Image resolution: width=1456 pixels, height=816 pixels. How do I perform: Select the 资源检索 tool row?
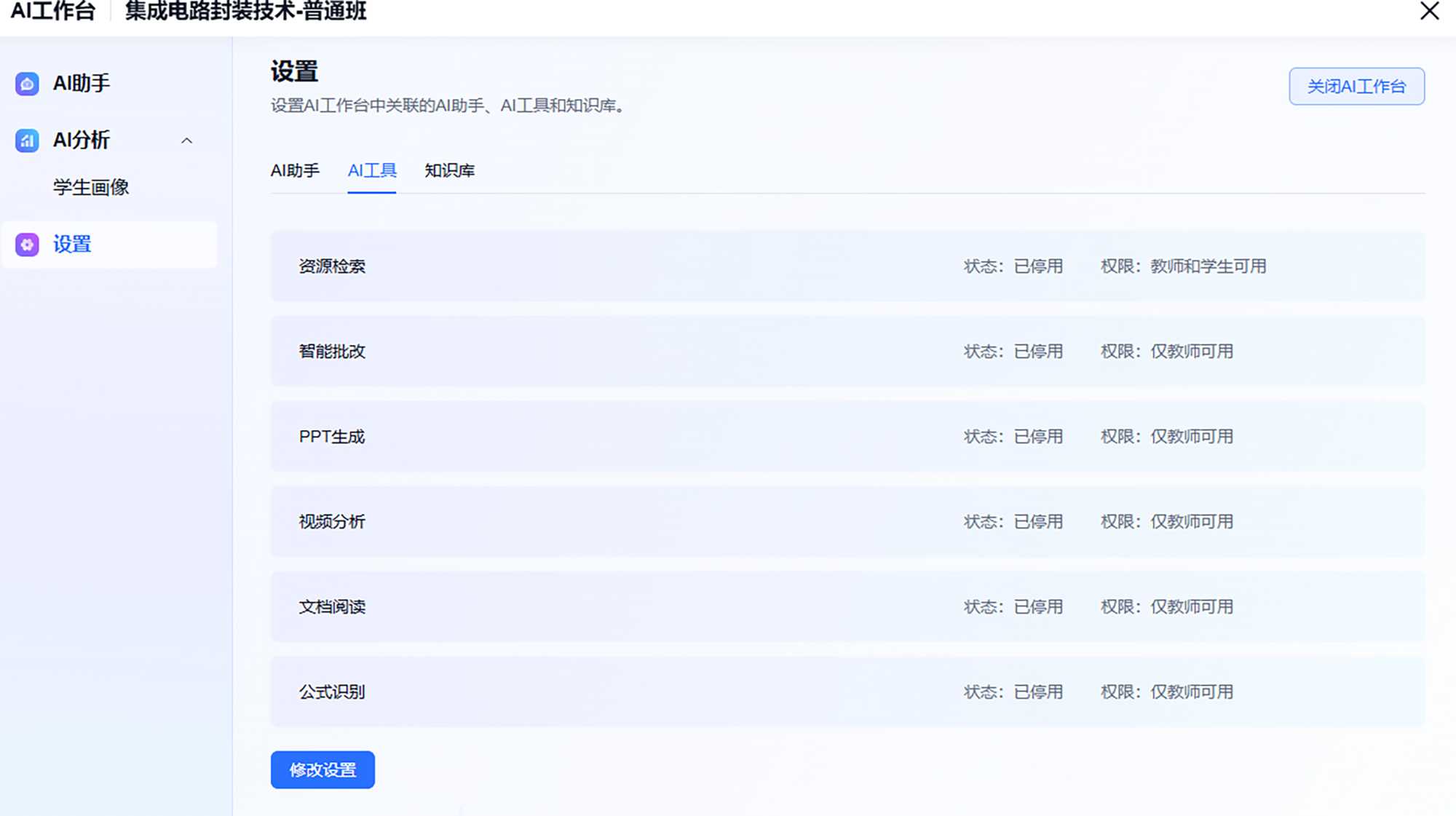point(333,266)
